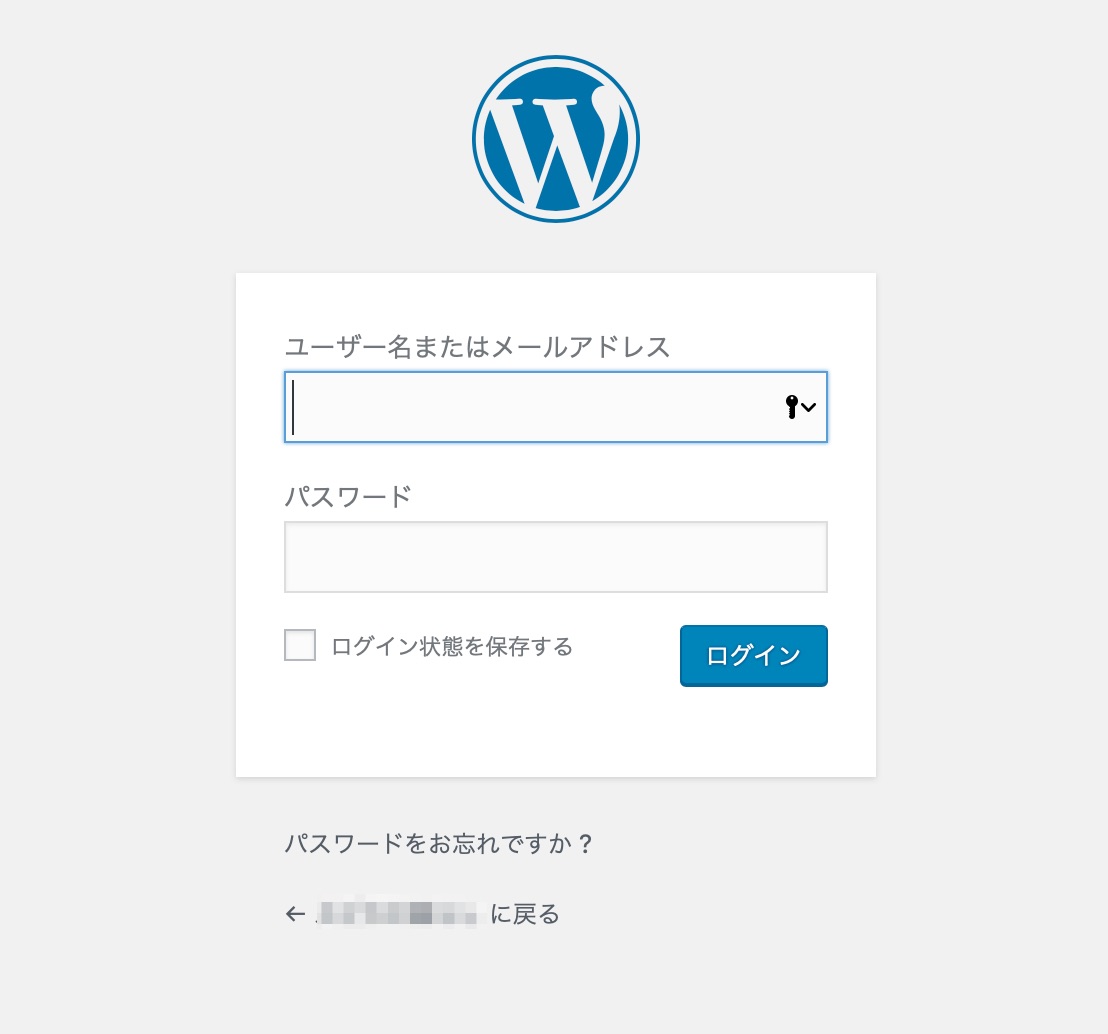Open the password manager key icon
Screen dimensions: 1108x1034
pos(791,406)
